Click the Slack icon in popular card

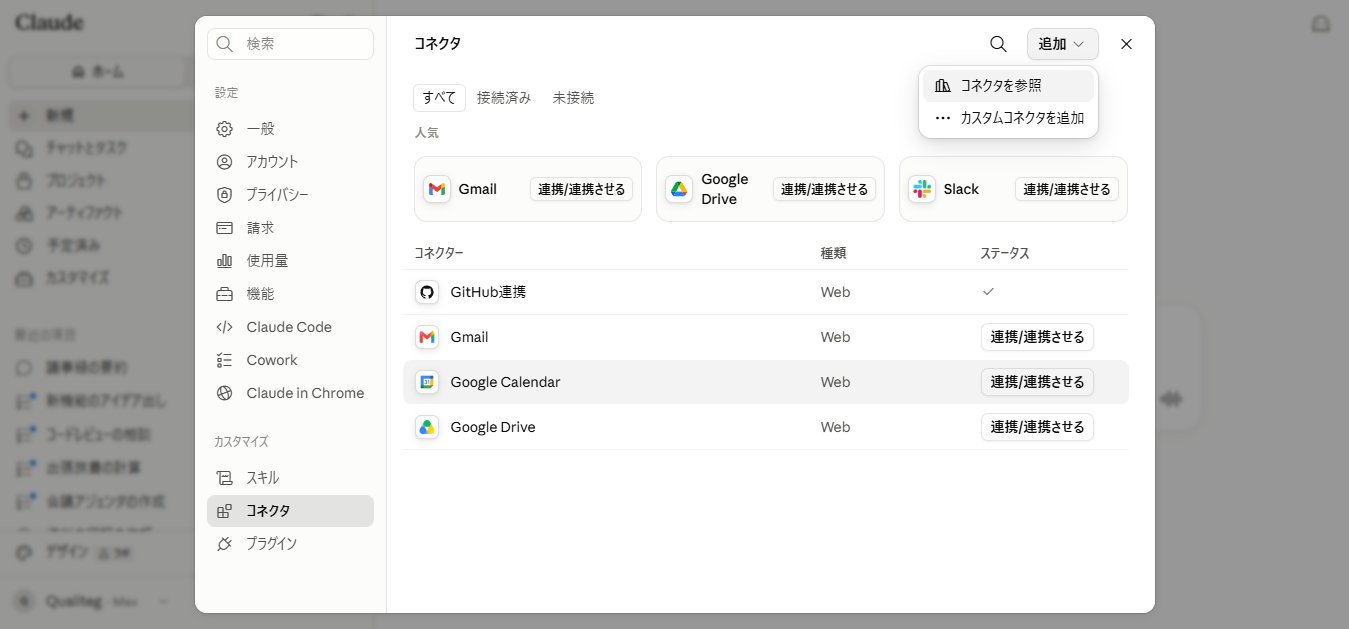tap(922, 189)
